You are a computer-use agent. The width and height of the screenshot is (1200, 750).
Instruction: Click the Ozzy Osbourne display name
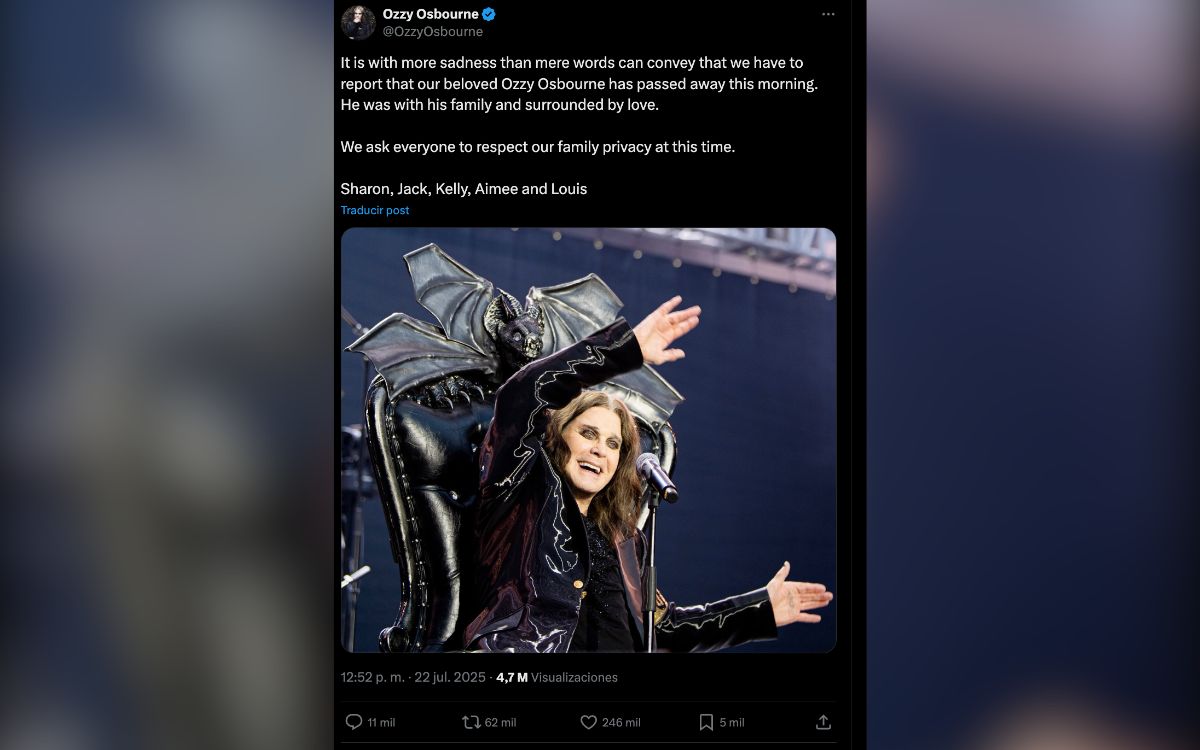tap(430, 14)
